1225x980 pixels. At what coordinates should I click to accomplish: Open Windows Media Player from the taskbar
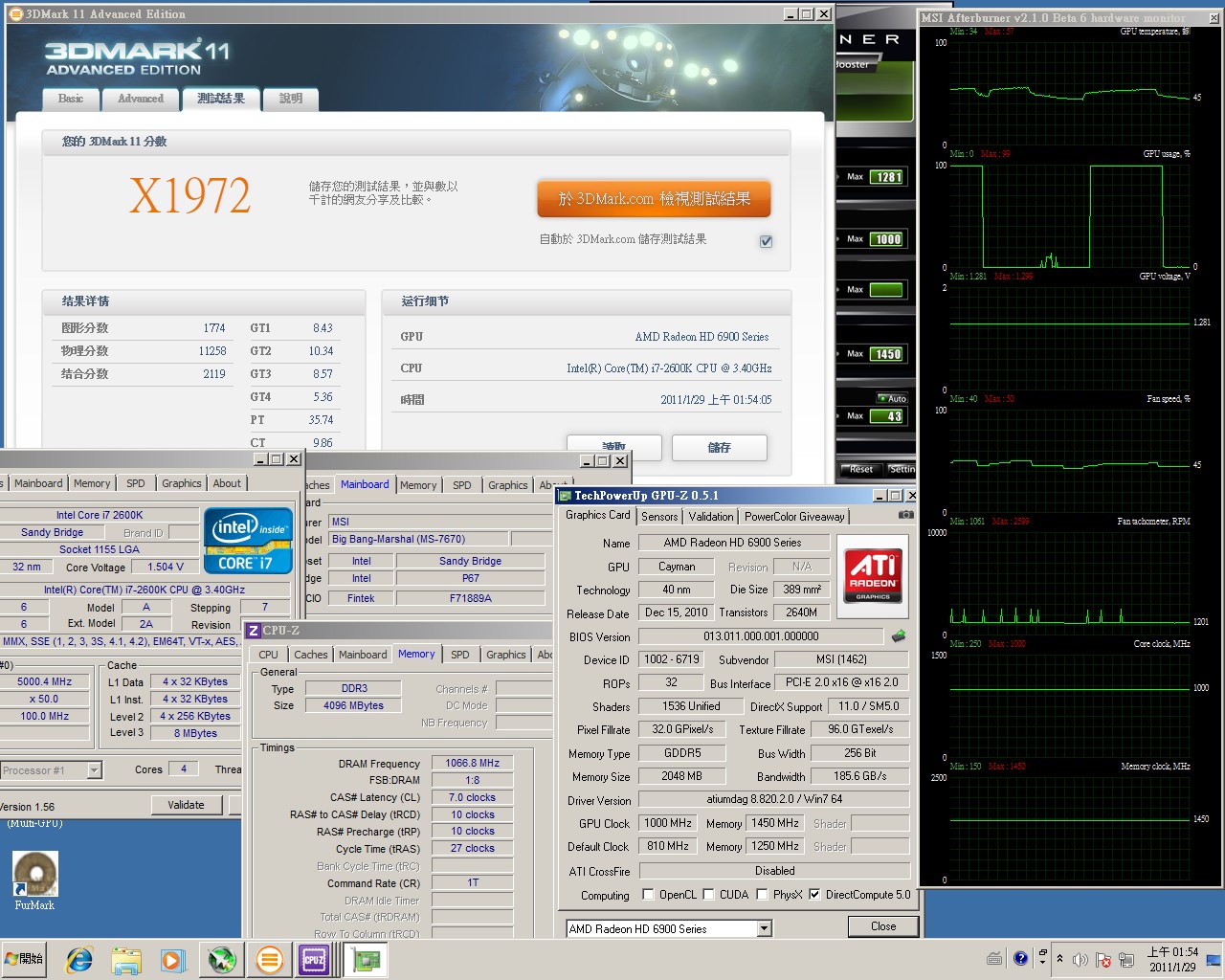[x=172, y=959]
